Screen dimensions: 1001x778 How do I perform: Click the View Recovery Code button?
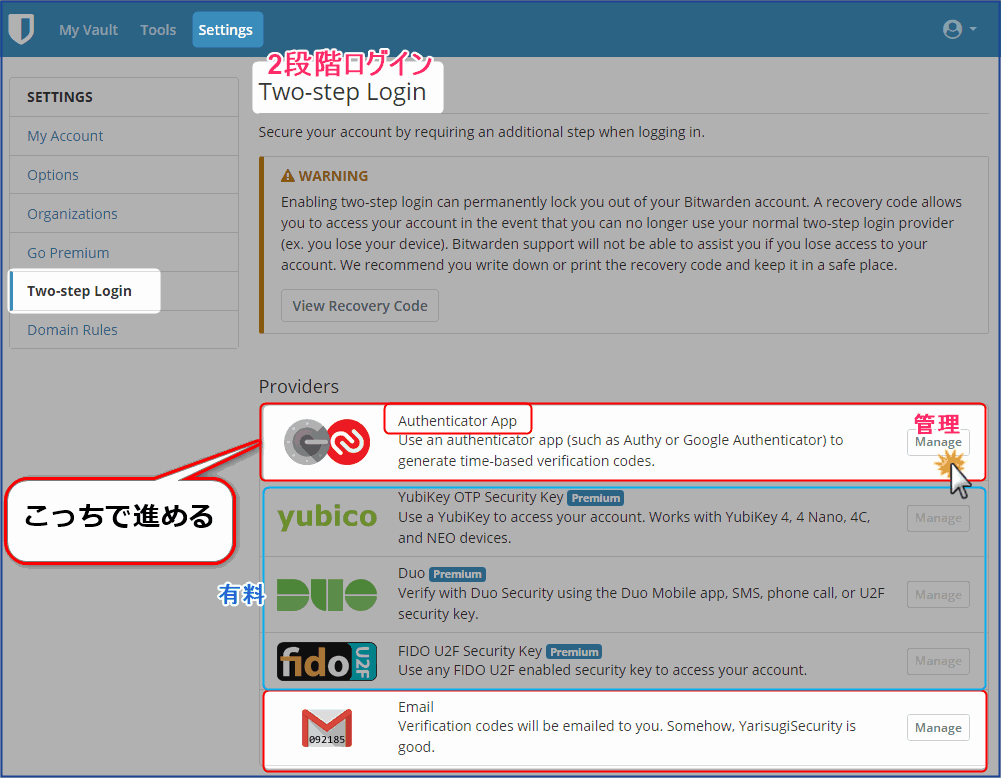coord(359,306)
